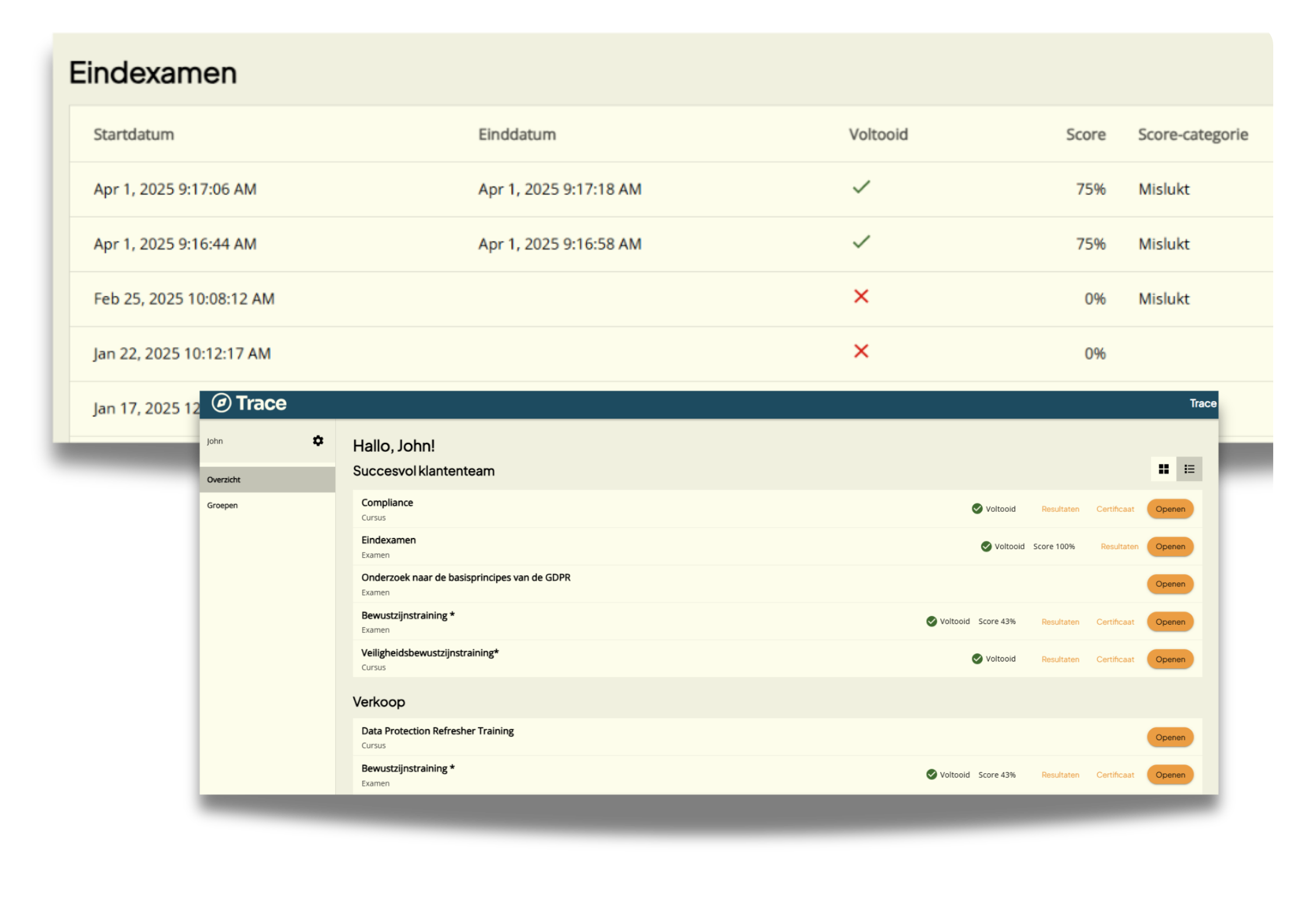Image resolution: width=1307 pixels, height=924 pixels.
Task: Click the Trace compass logo icon
Action: click(x=221, y=403)
